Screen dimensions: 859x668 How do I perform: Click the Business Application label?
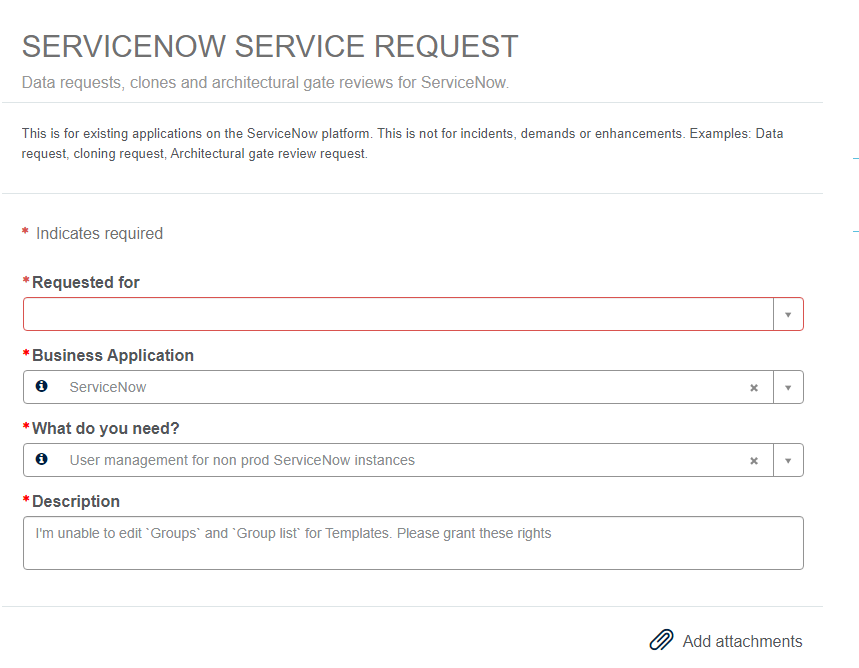112,355
